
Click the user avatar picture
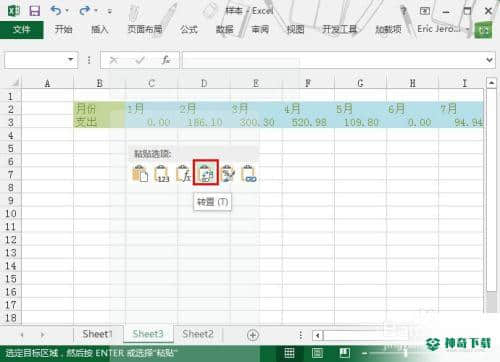coord(483,30)
